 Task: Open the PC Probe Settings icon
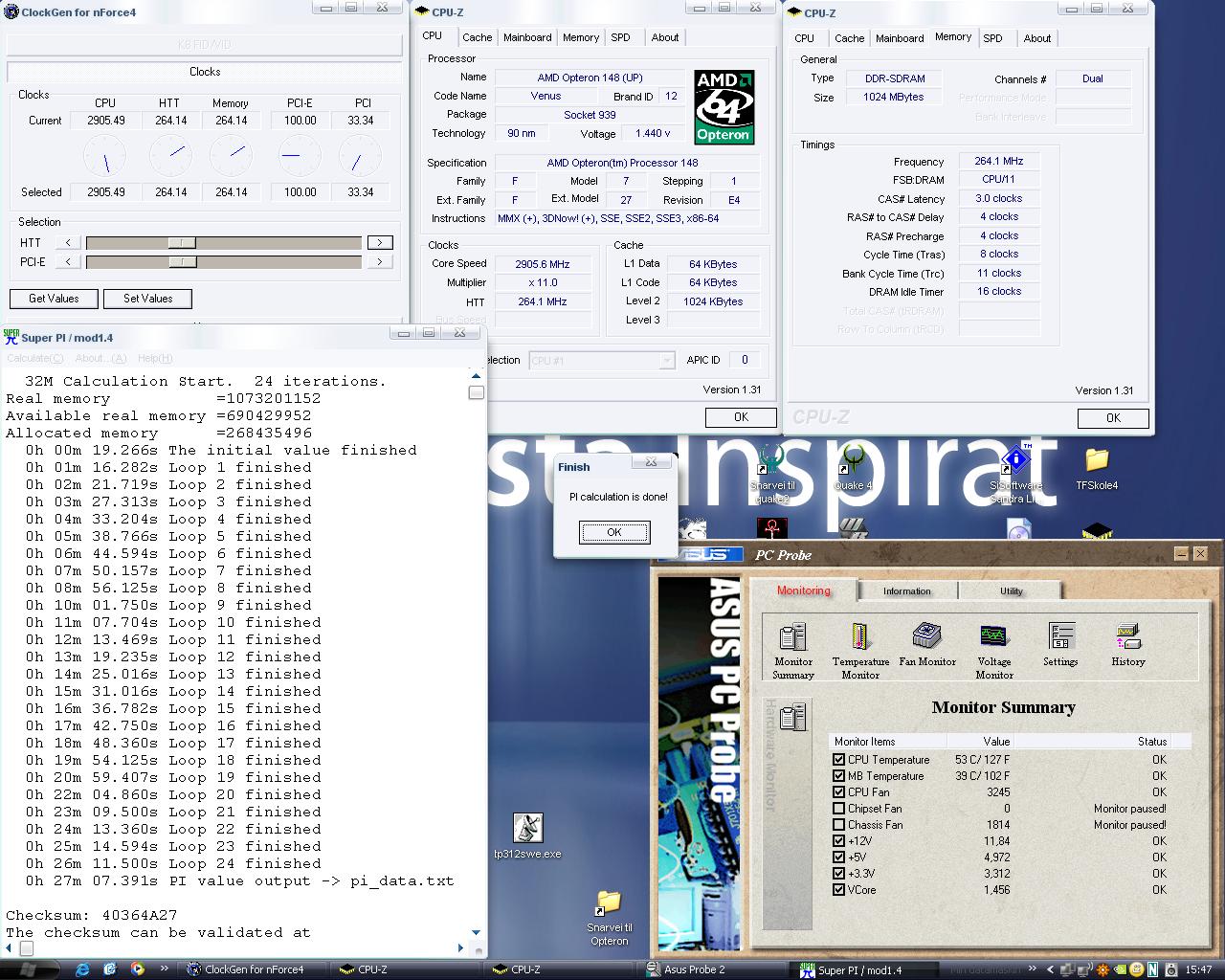(x=1060, y=637)
